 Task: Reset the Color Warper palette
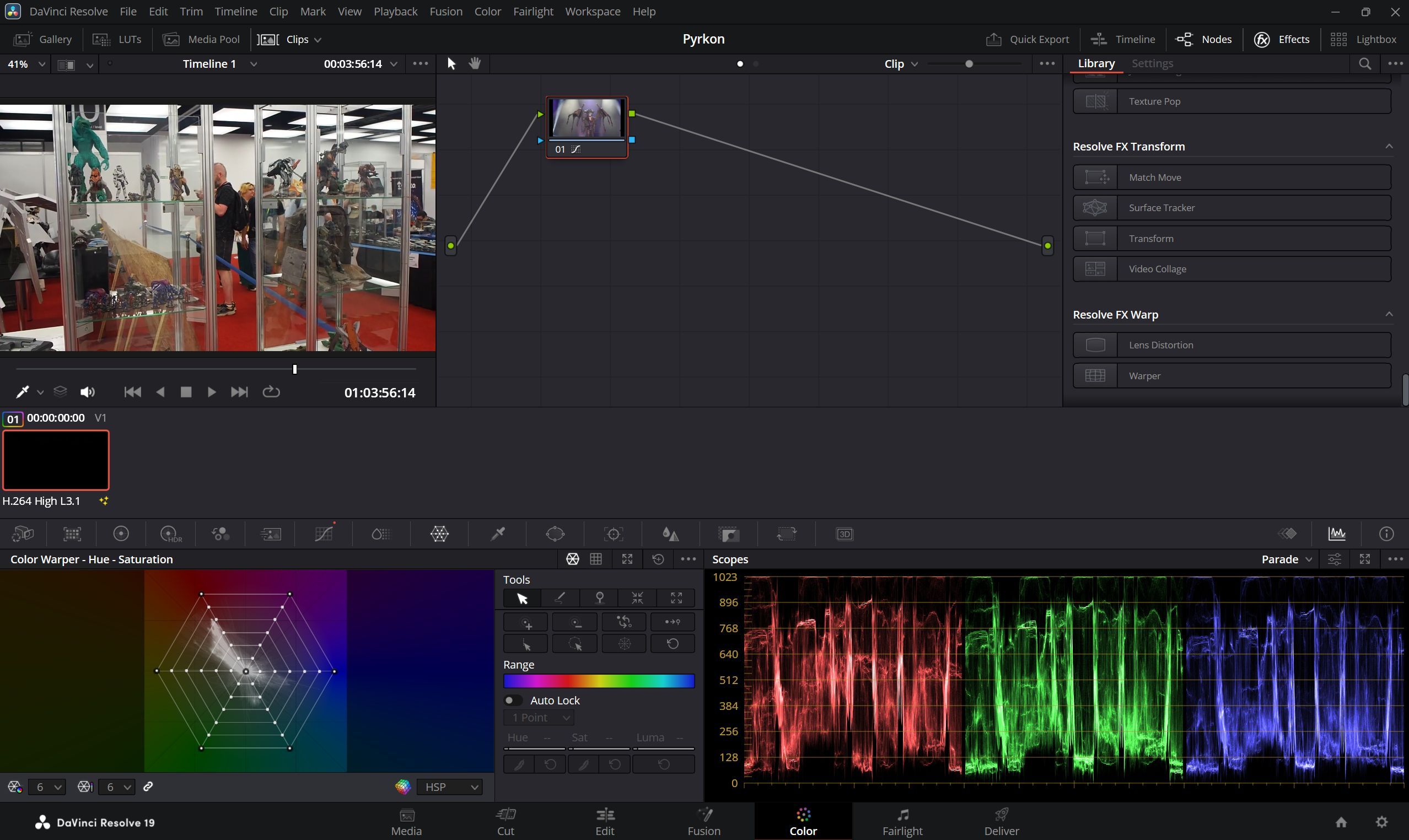tap(658, 559)
